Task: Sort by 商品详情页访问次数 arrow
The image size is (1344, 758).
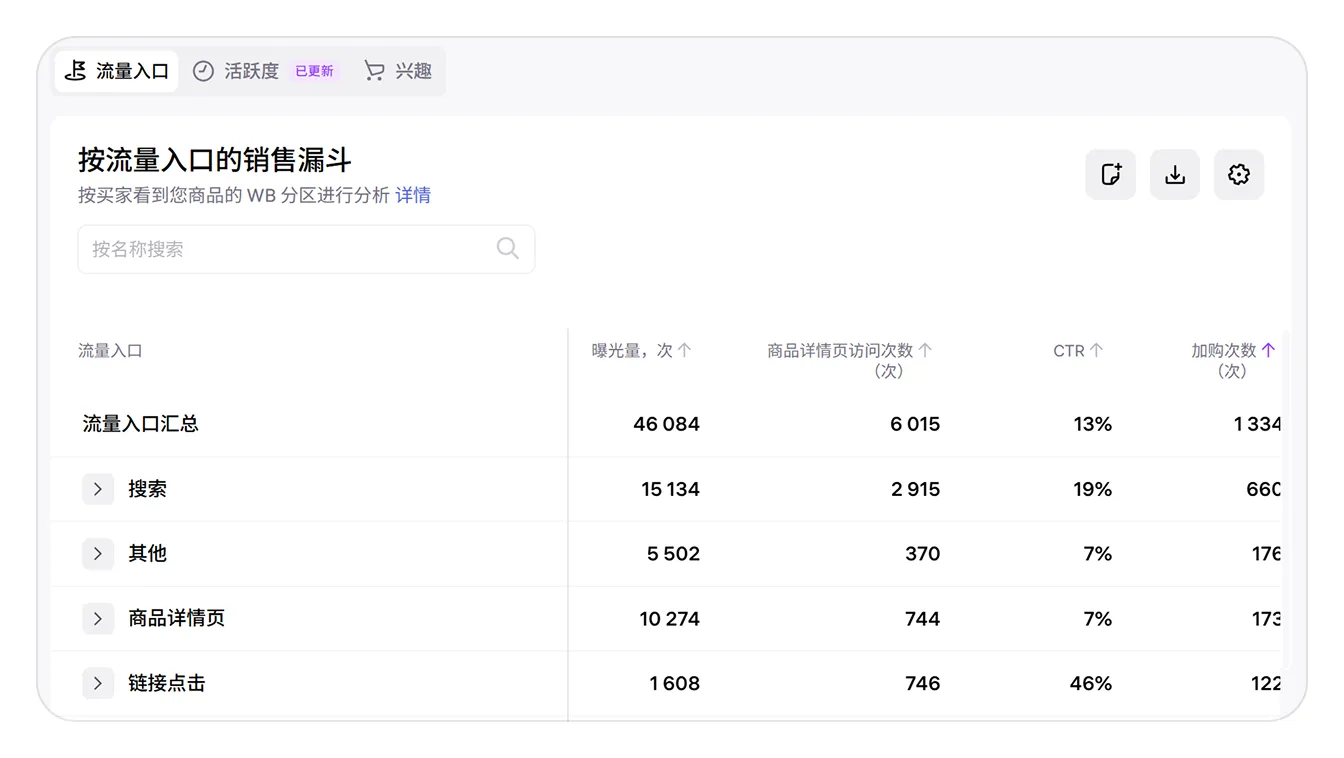Action: pos(925,351)
